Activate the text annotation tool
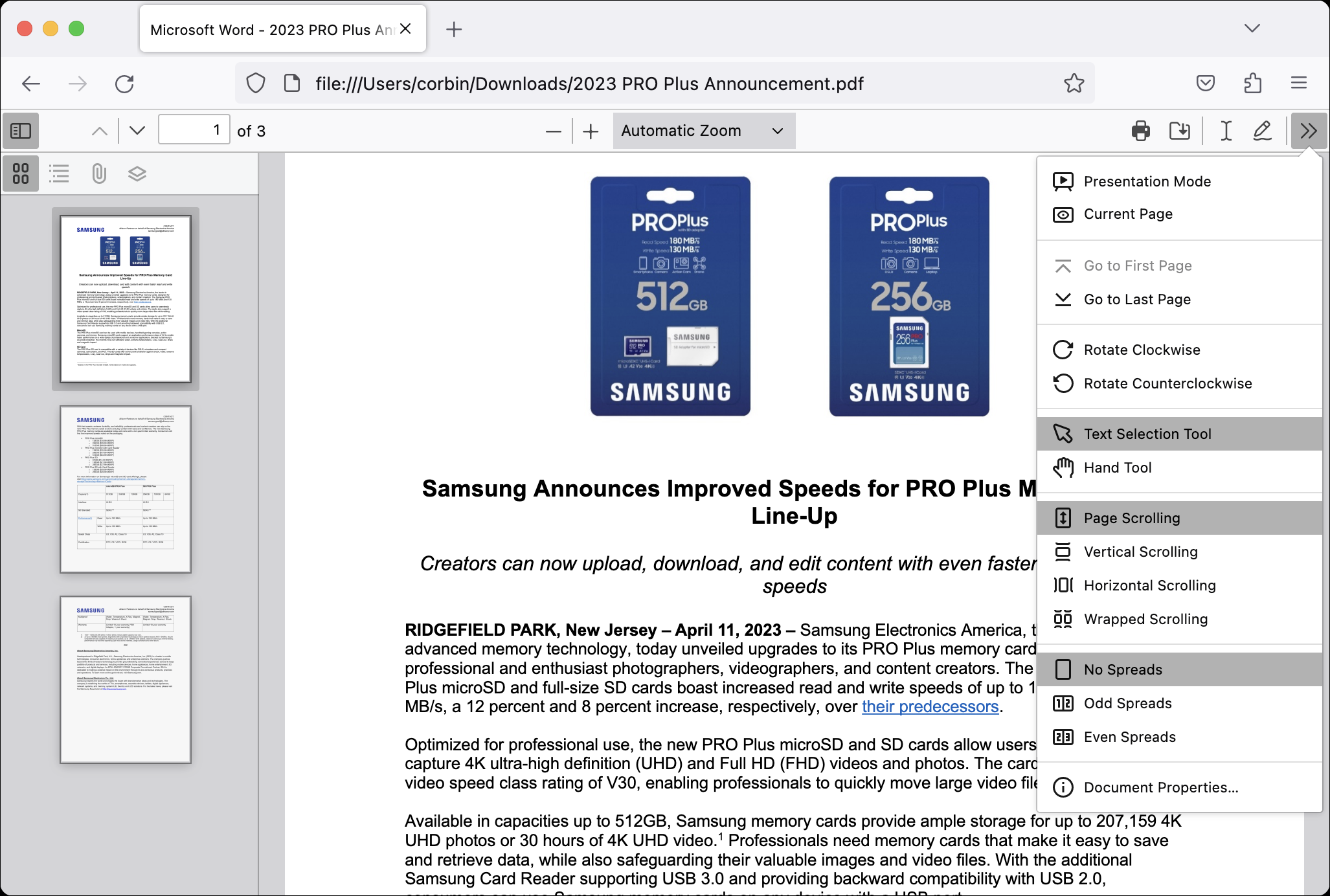The width and height of the screenshot is (1330, 896). (1226, 131)
